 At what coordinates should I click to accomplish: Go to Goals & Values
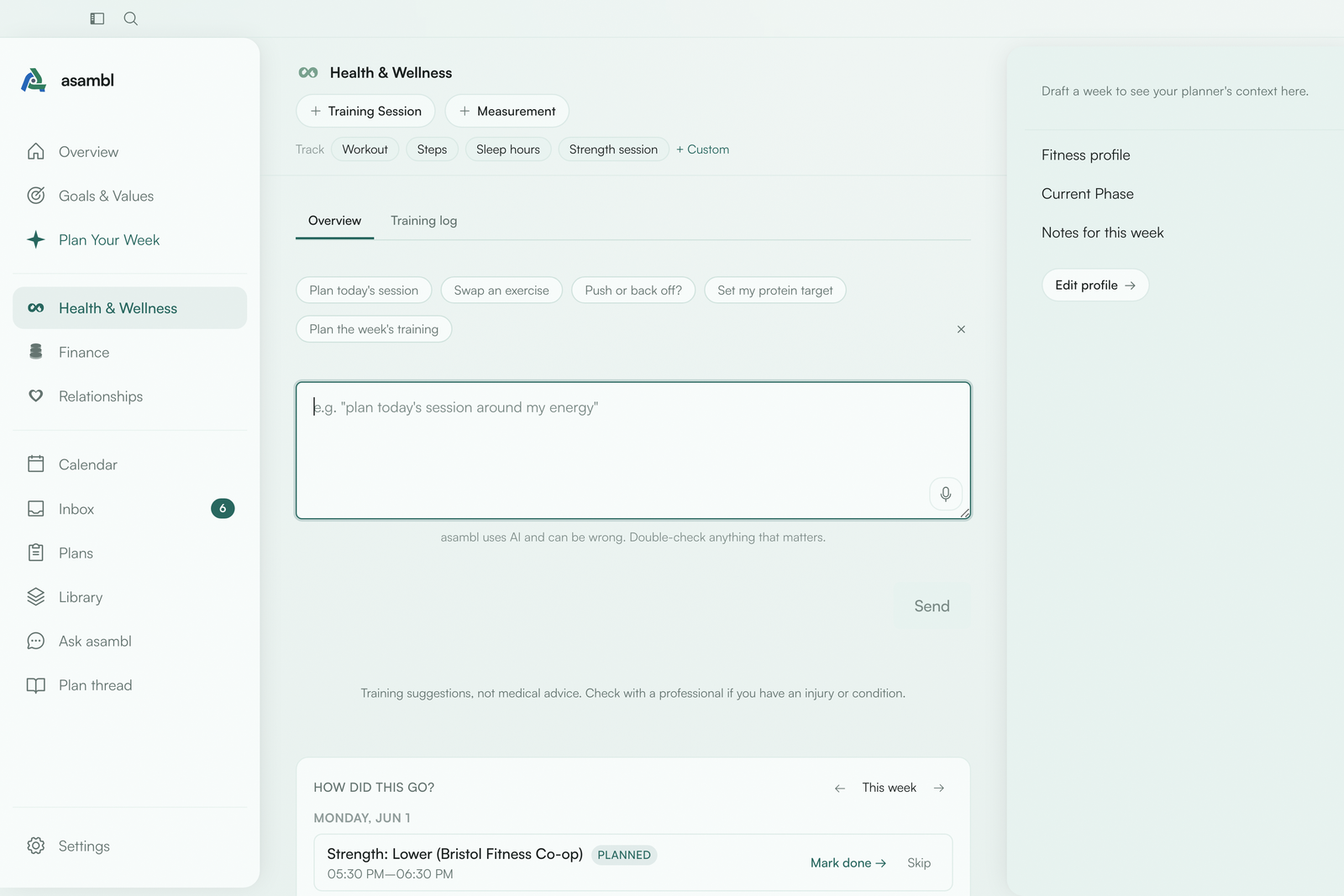[130, 196]
